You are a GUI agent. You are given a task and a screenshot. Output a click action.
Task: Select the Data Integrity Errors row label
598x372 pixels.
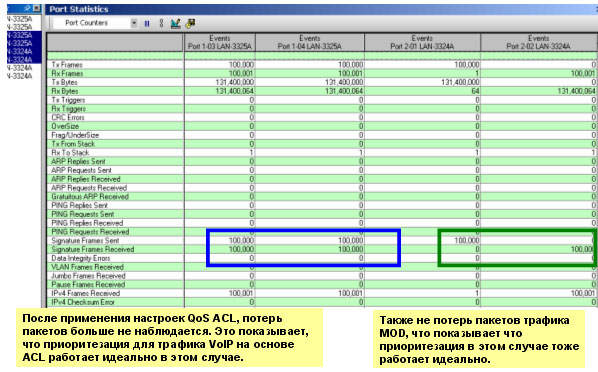click(80, 258)
